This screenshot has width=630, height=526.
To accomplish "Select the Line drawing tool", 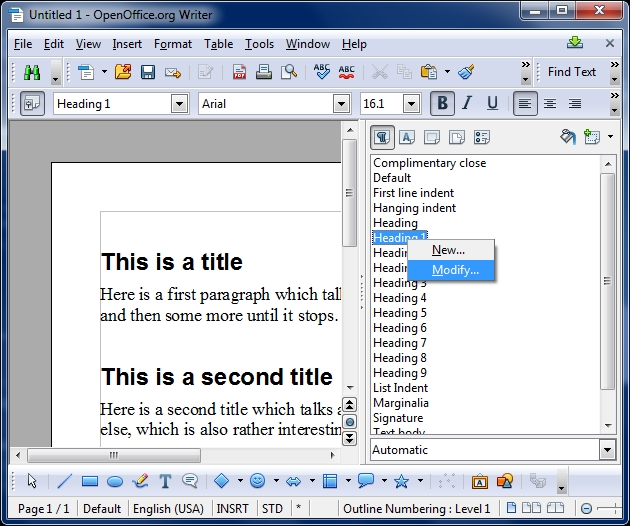I will point(65,481).
